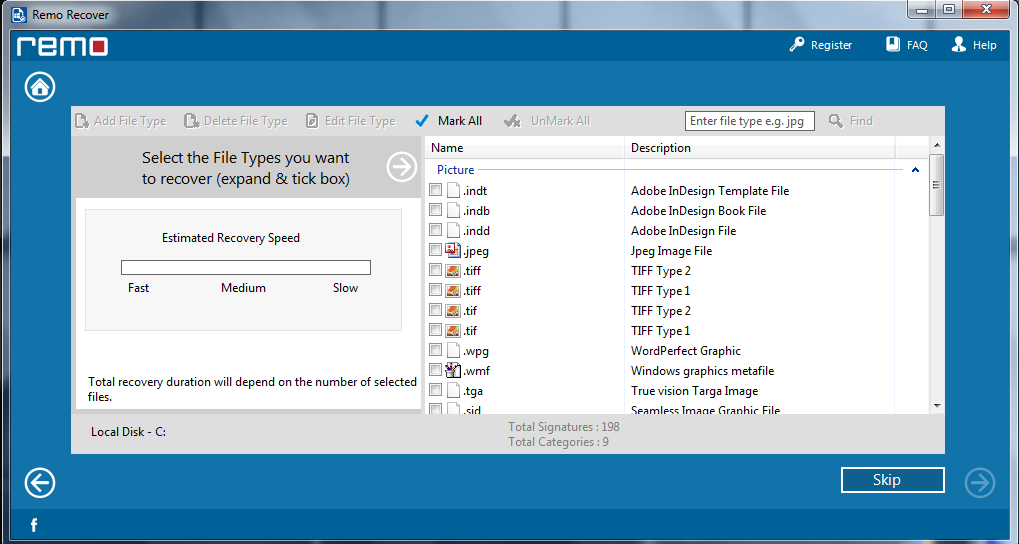Tick the TIFF Type 2 .tiff checkbox
Viewport: 1019px width, 544px height.
coord(435,270)
